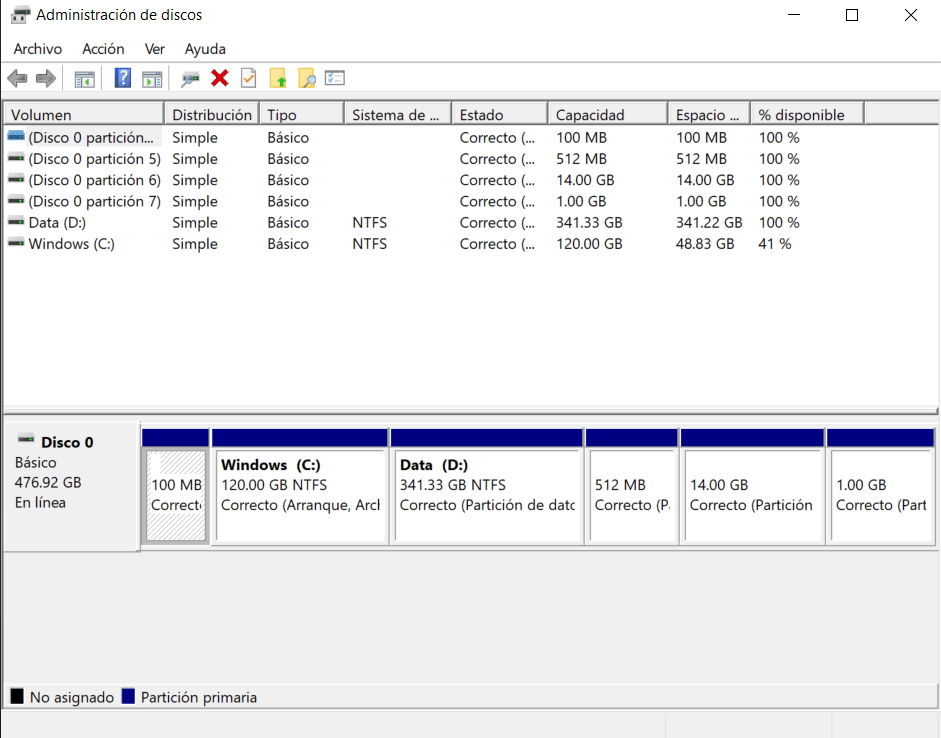Sort by the Capacidad column header

point(608,115)
